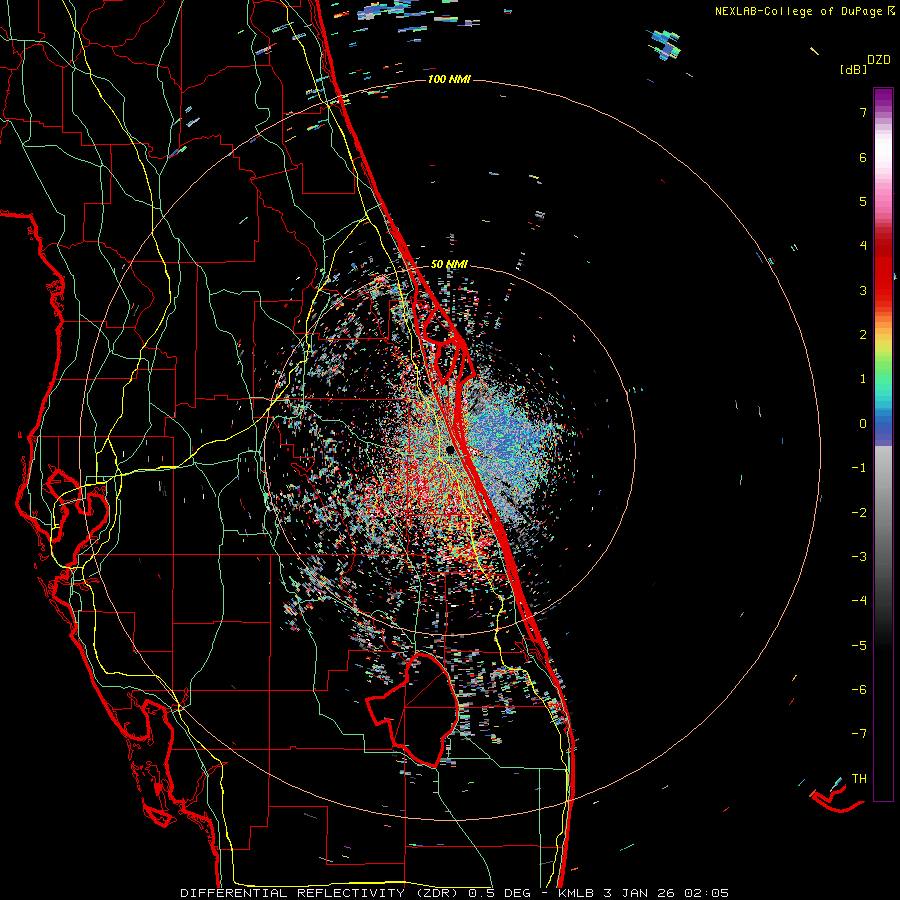Screen dimensions: 900x900
Task: Click the KMLB station identifier text
Action: (576, 893)
